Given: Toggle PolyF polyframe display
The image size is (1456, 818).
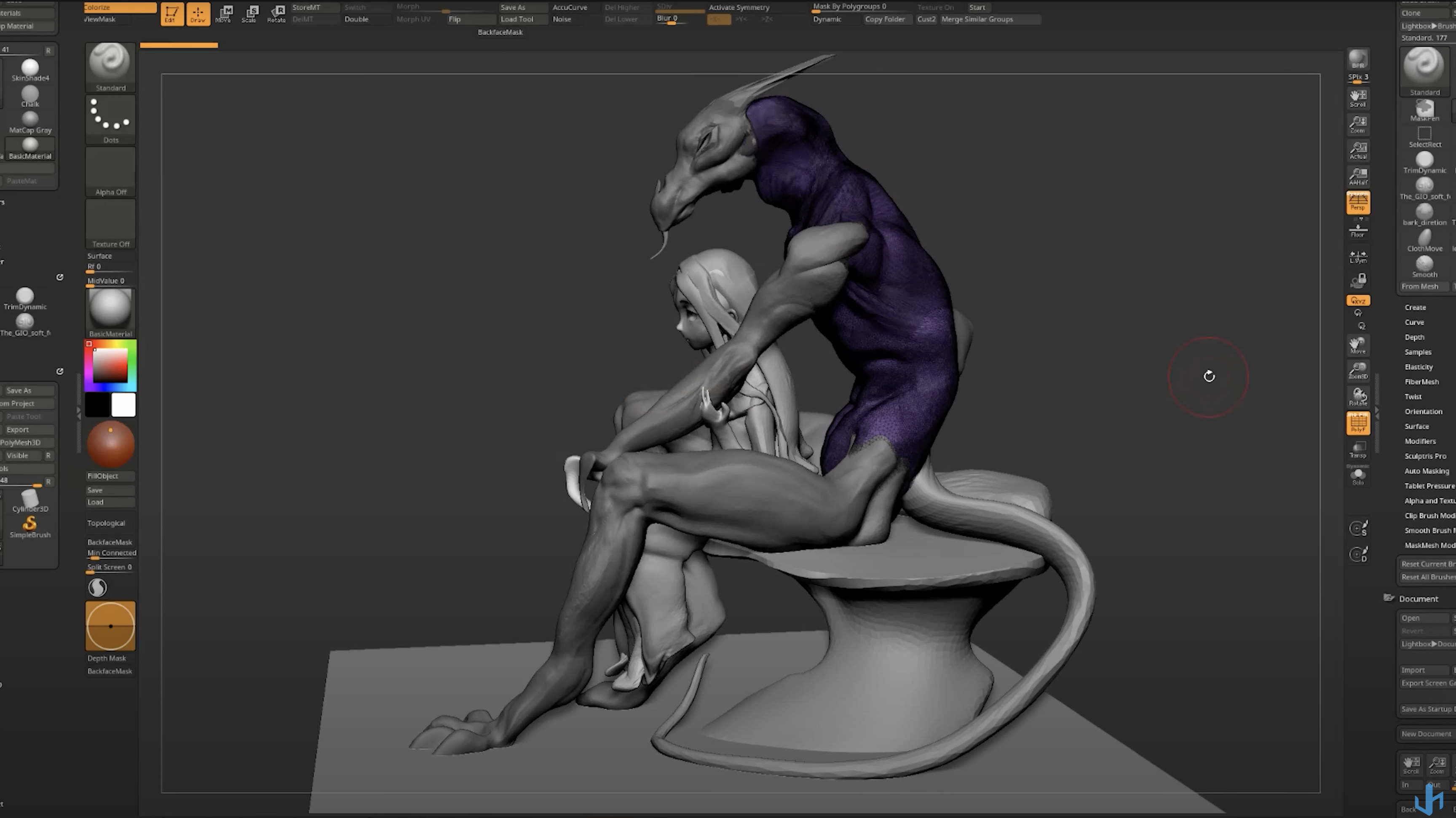Looking at the screenshot, I should 1358,423.
